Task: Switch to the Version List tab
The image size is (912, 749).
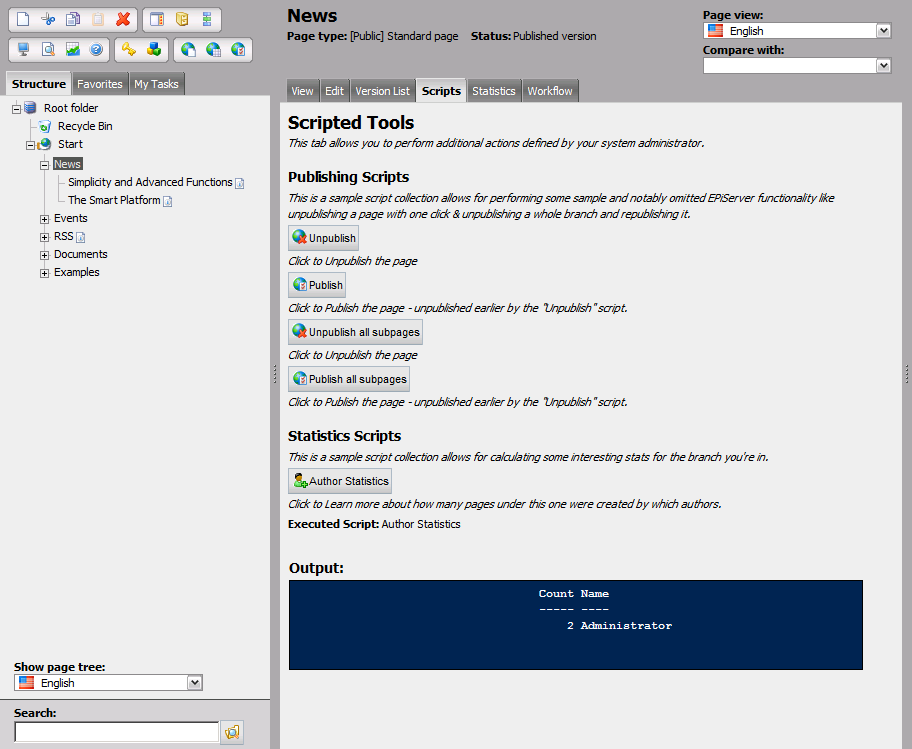Action: 382,91
